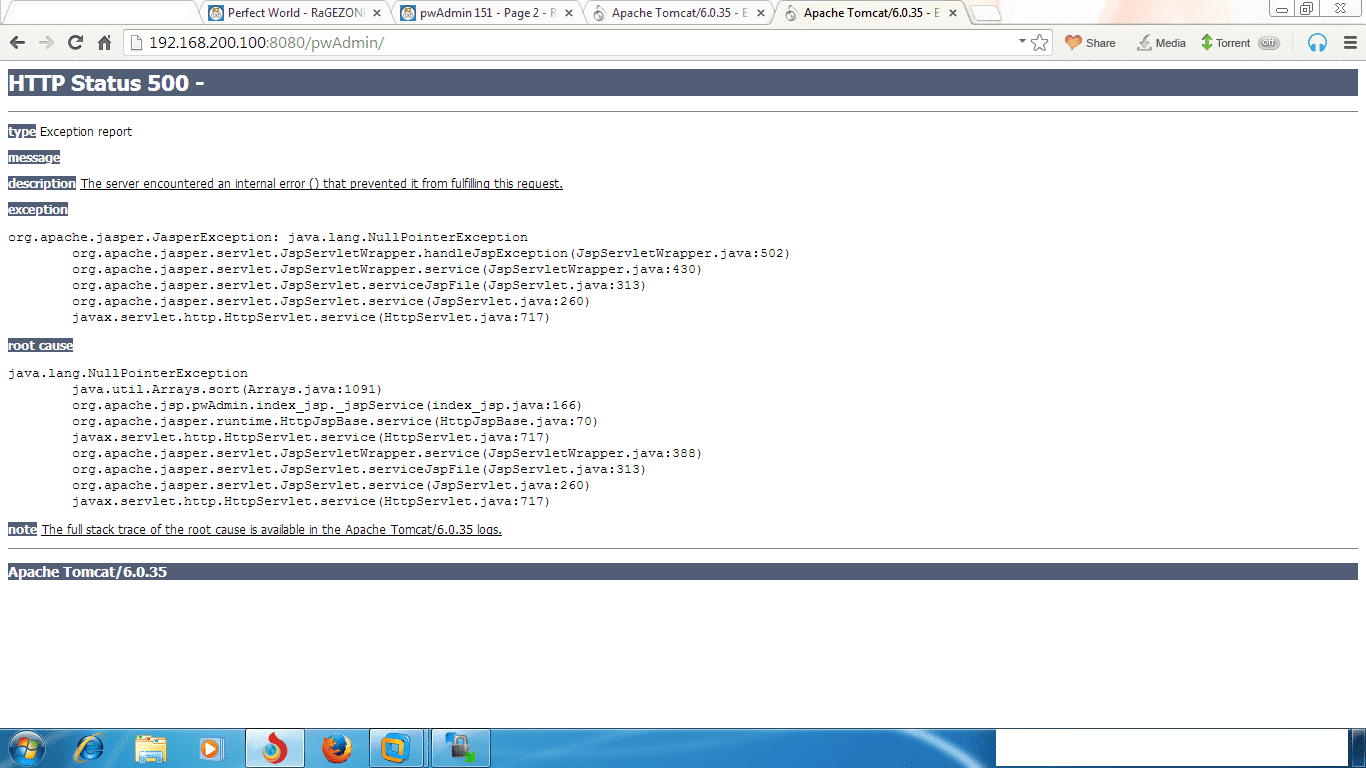Open the browser home page icon

coord(104,42)
